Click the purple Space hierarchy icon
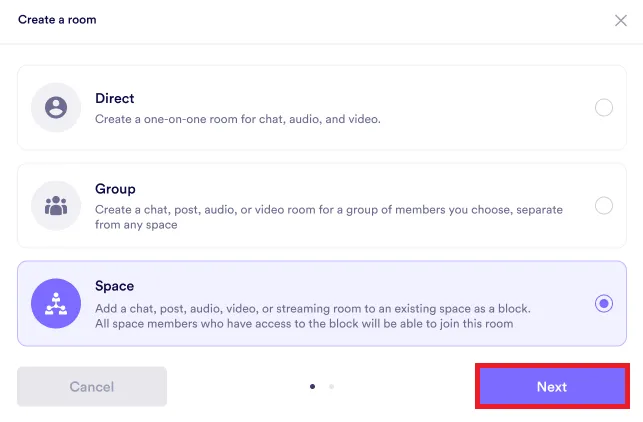The height and width of the screenshot is (422, 643). point(56,303)
